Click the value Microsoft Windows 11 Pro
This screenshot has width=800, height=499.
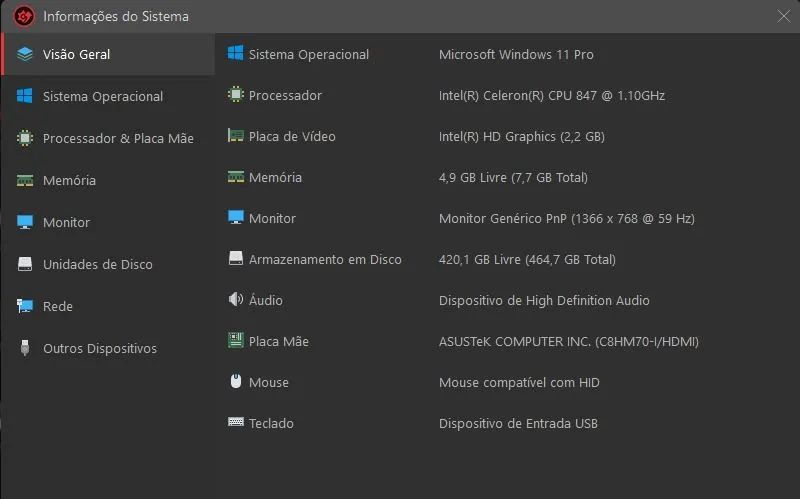click(516, 55)
